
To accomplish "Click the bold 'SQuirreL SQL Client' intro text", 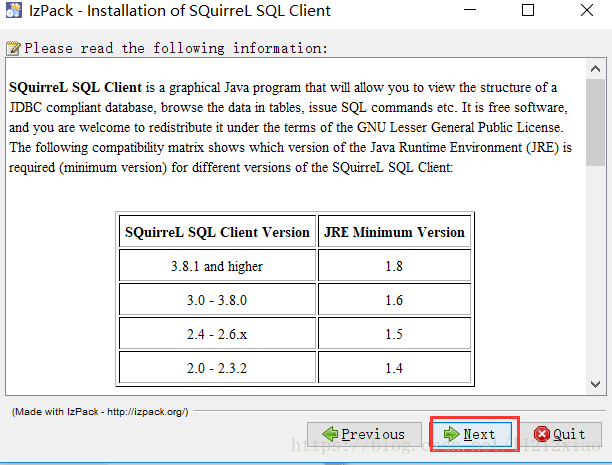I will pyautogui.click(x=75, y=87).
